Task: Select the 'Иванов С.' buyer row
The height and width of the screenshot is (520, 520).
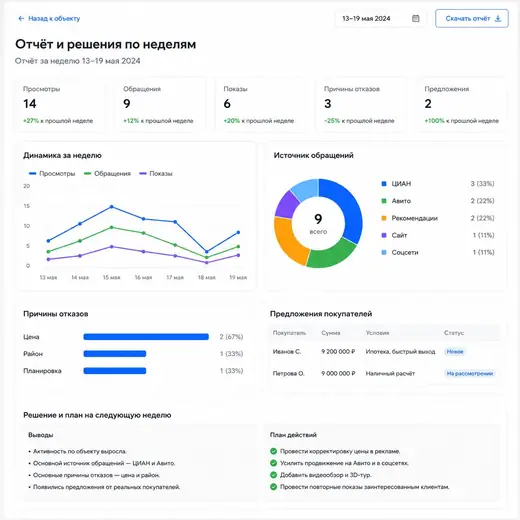Action: click(385, 352)
